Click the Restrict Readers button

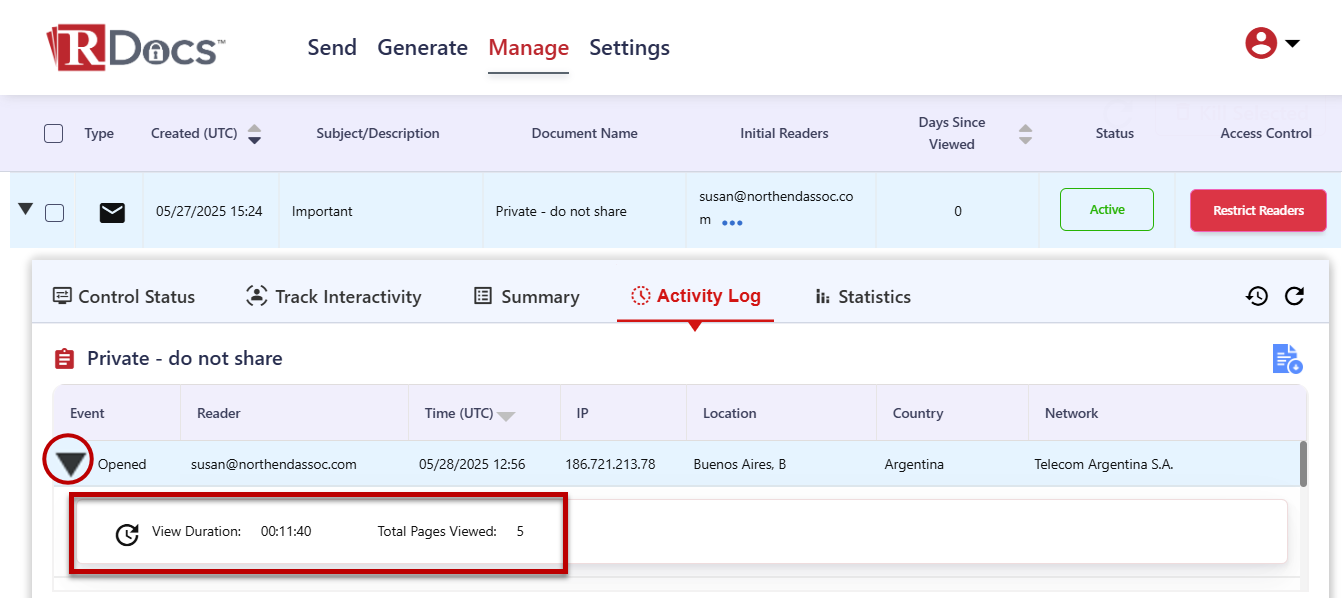click(x=1258, y=211)
